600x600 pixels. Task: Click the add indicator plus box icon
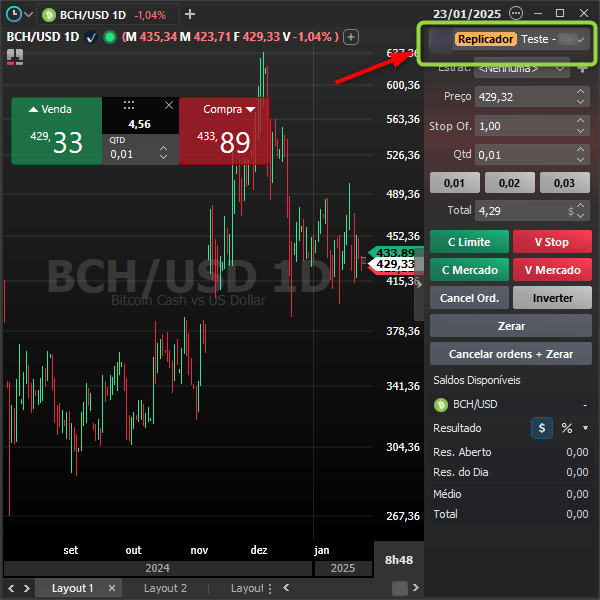tap(351, 37)
